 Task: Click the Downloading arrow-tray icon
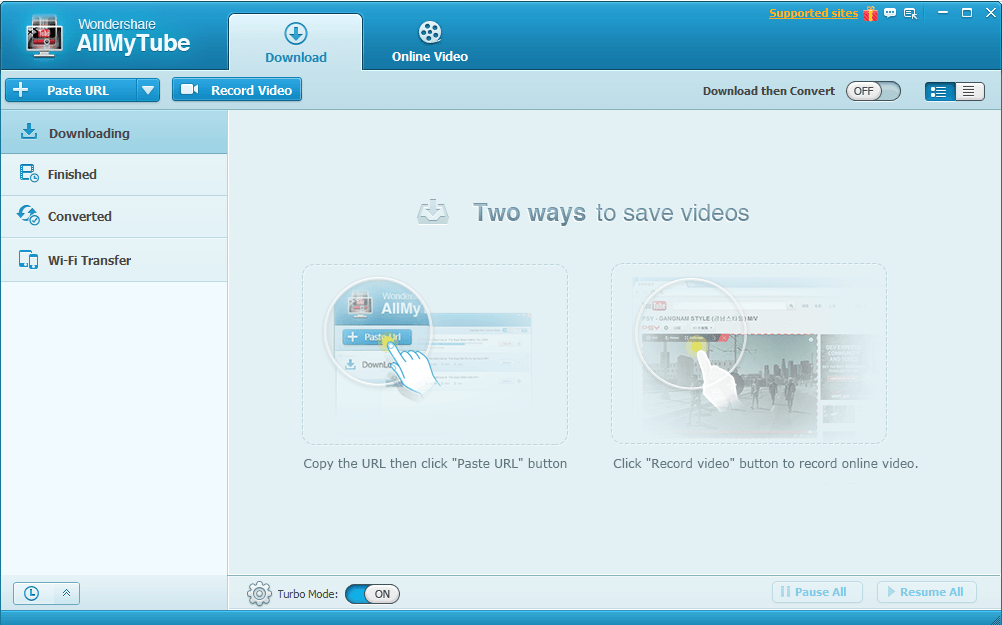pos(29,131)
